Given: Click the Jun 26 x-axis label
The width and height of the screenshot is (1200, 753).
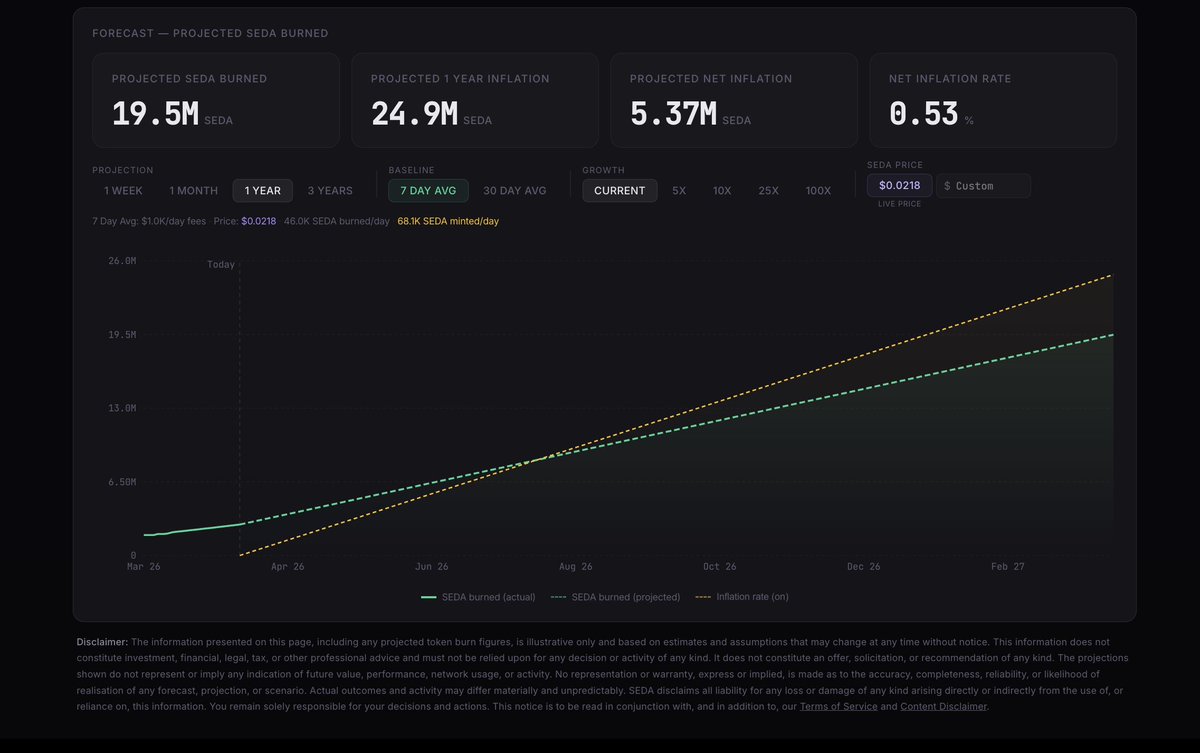Looking at the screenshot, I should click(431, 567).
